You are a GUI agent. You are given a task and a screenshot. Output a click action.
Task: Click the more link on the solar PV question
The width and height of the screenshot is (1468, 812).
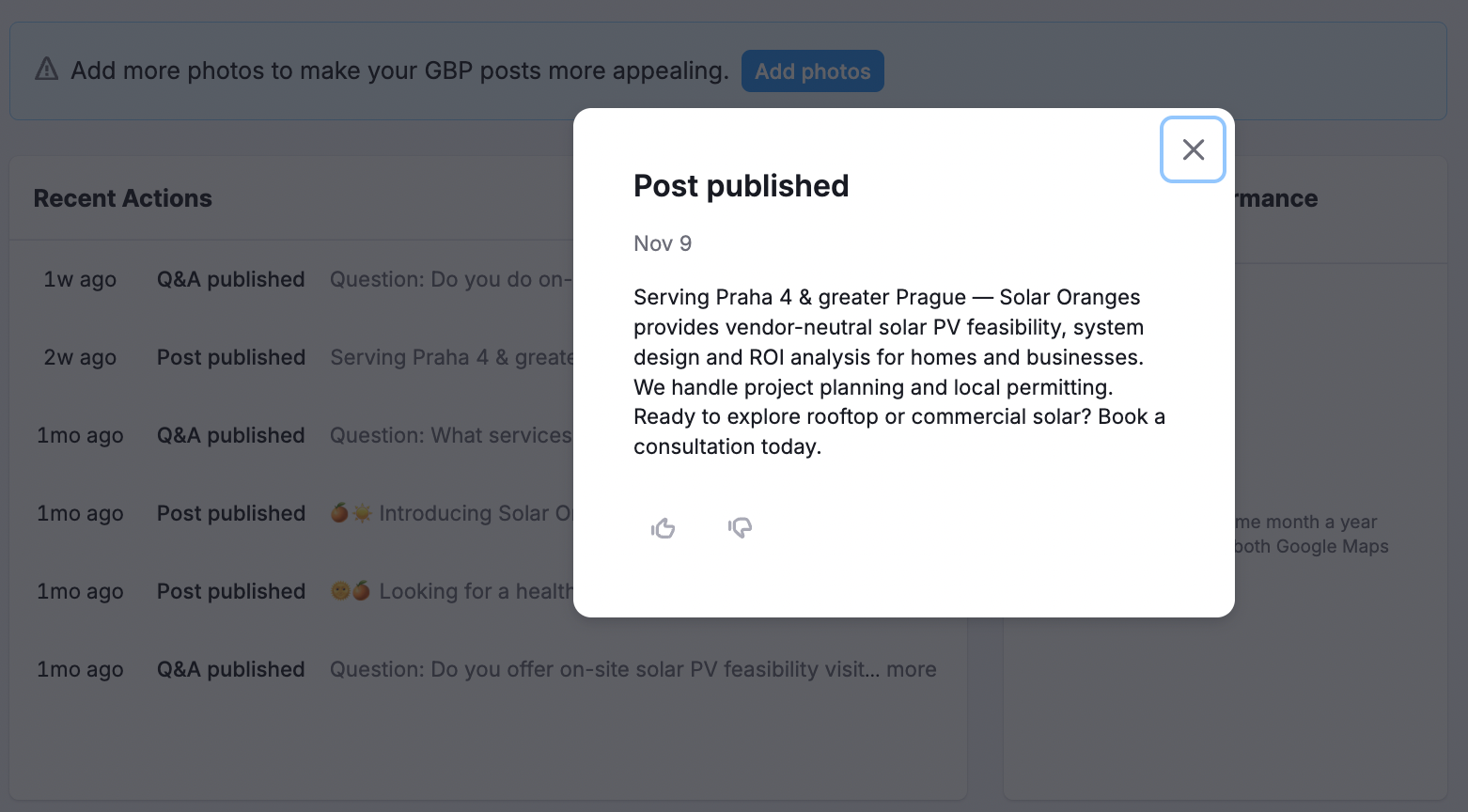[x=912, y=668]
